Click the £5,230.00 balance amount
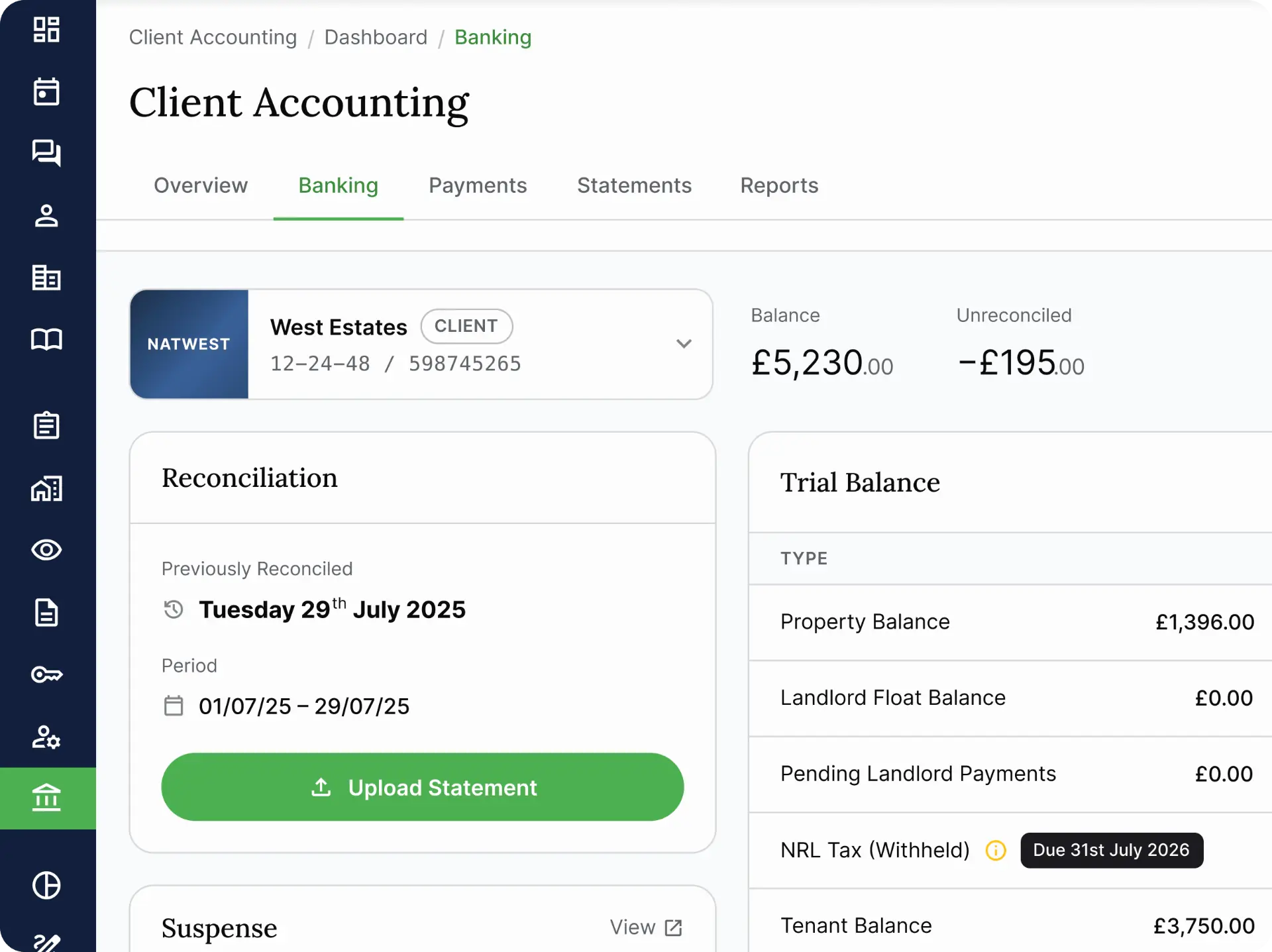1272x952 pixels. coord(822,363)
